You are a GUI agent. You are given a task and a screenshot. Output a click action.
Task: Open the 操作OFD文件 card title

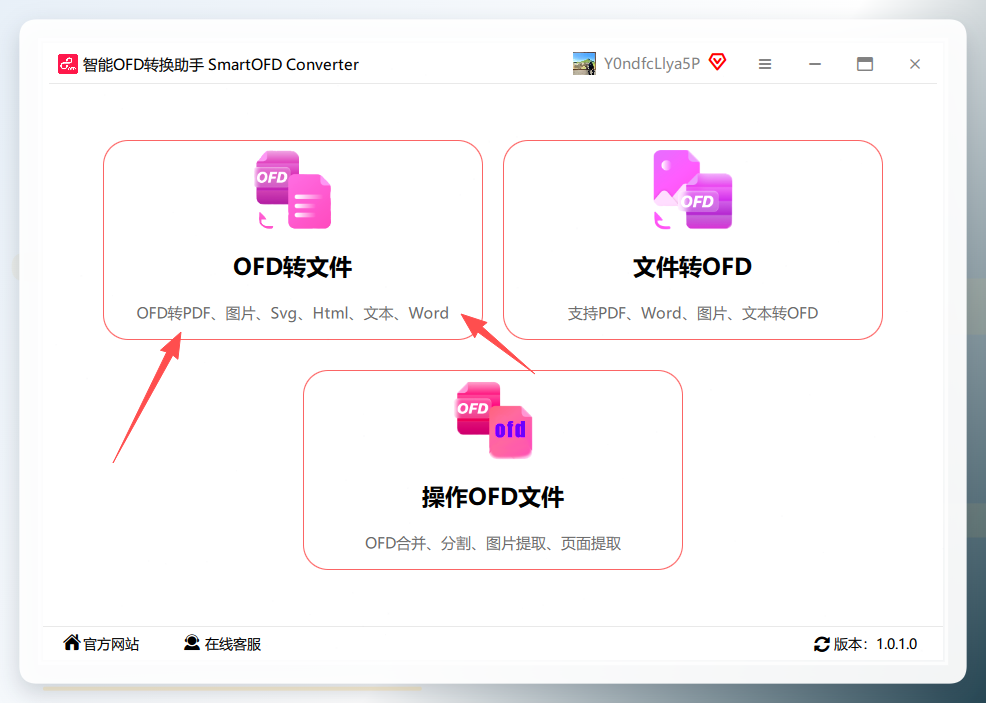[x=493, y=497]
